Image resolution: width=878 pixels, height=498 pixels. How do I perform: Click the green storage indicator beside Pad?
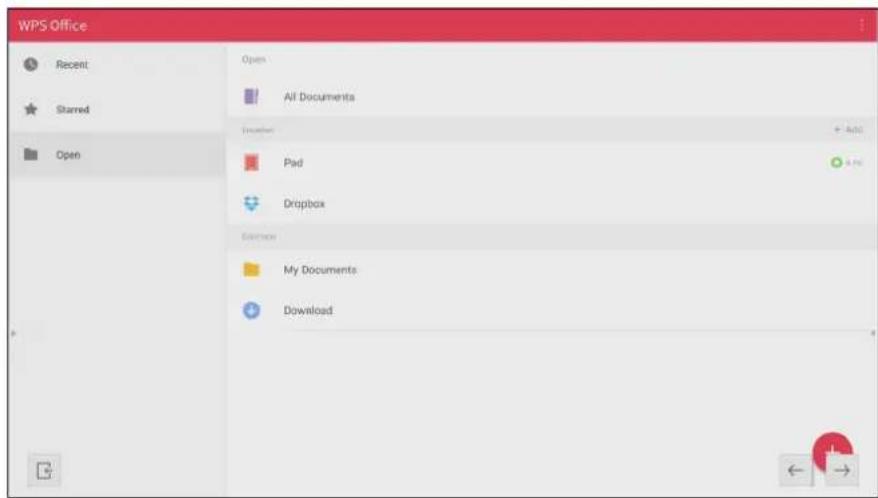836,162
